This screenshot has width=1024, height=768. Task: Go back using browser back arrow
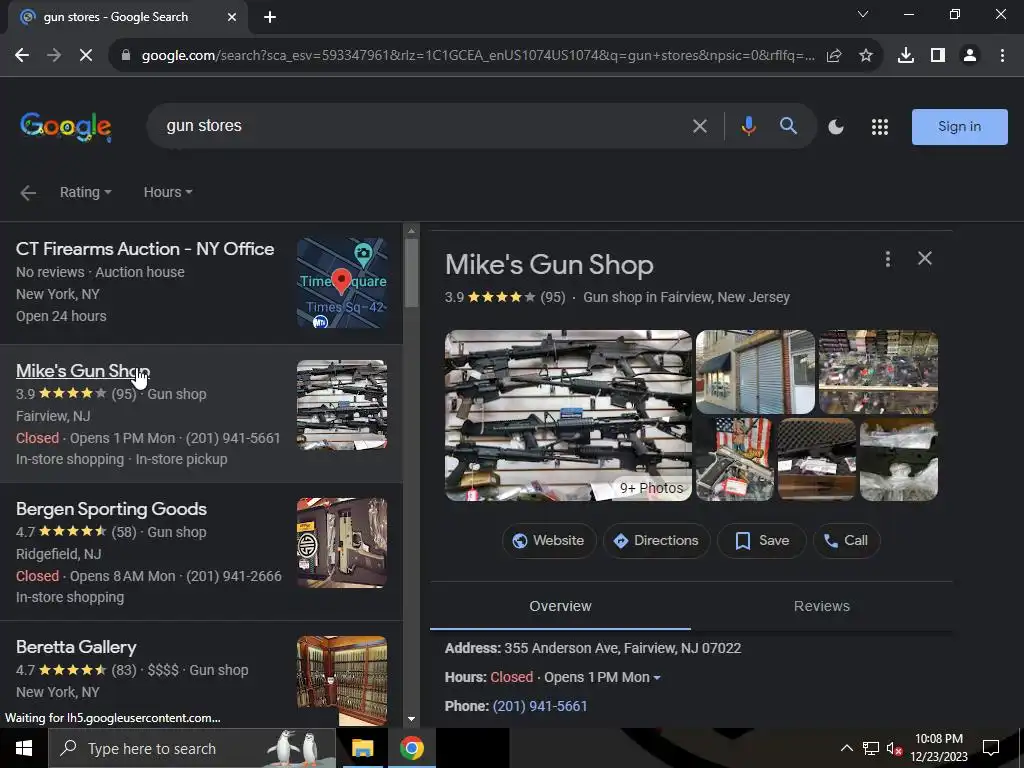tap(22, 56)
